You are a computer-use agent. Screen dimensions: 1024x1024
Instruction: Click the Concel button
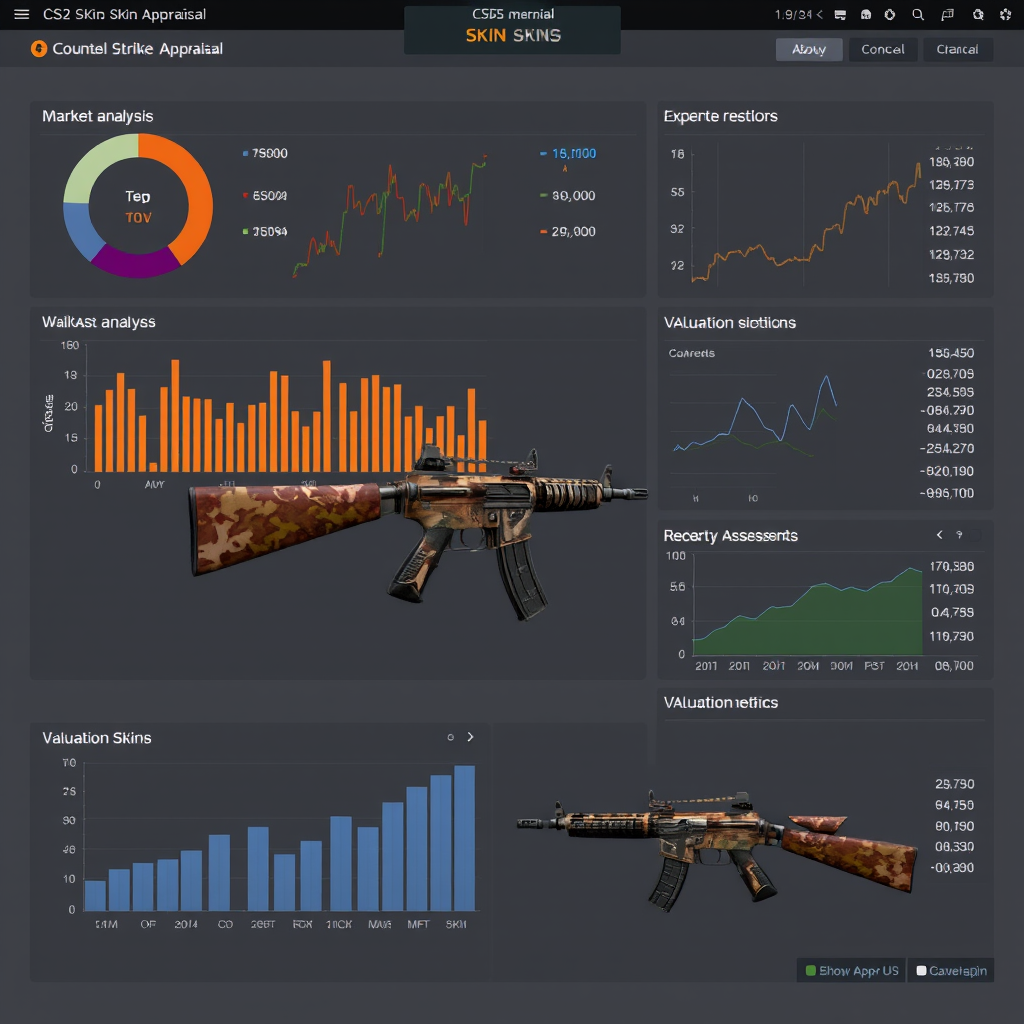(882, 50)
